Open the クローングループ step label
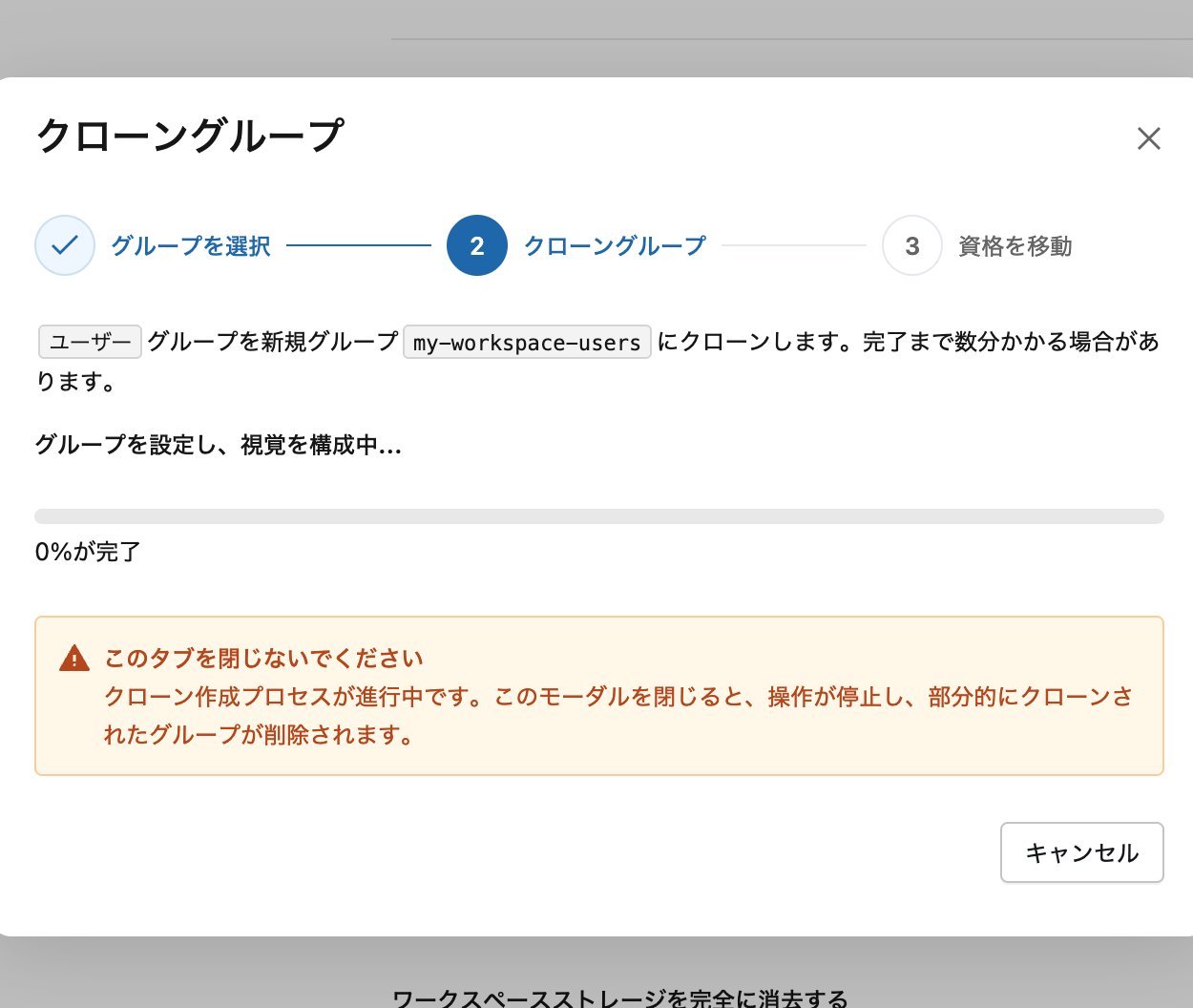The image size is (1193, 1008). pyautogui.click(x=615, y=245)
